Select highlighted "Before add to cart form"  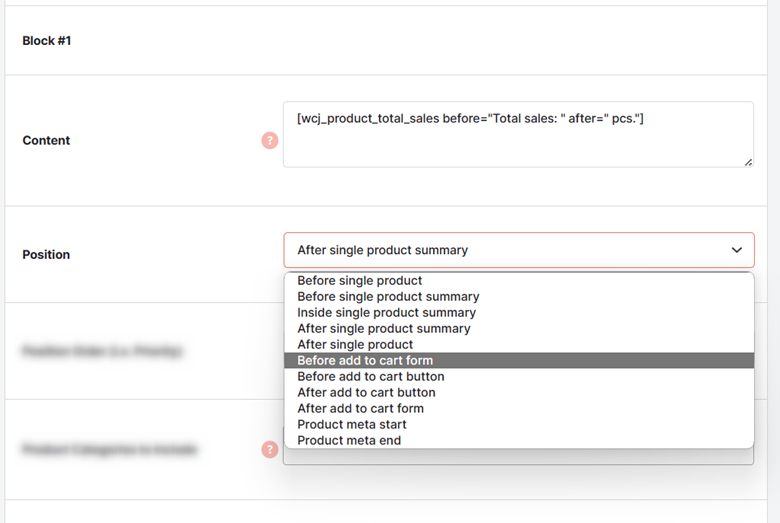(x=519, y=360)
